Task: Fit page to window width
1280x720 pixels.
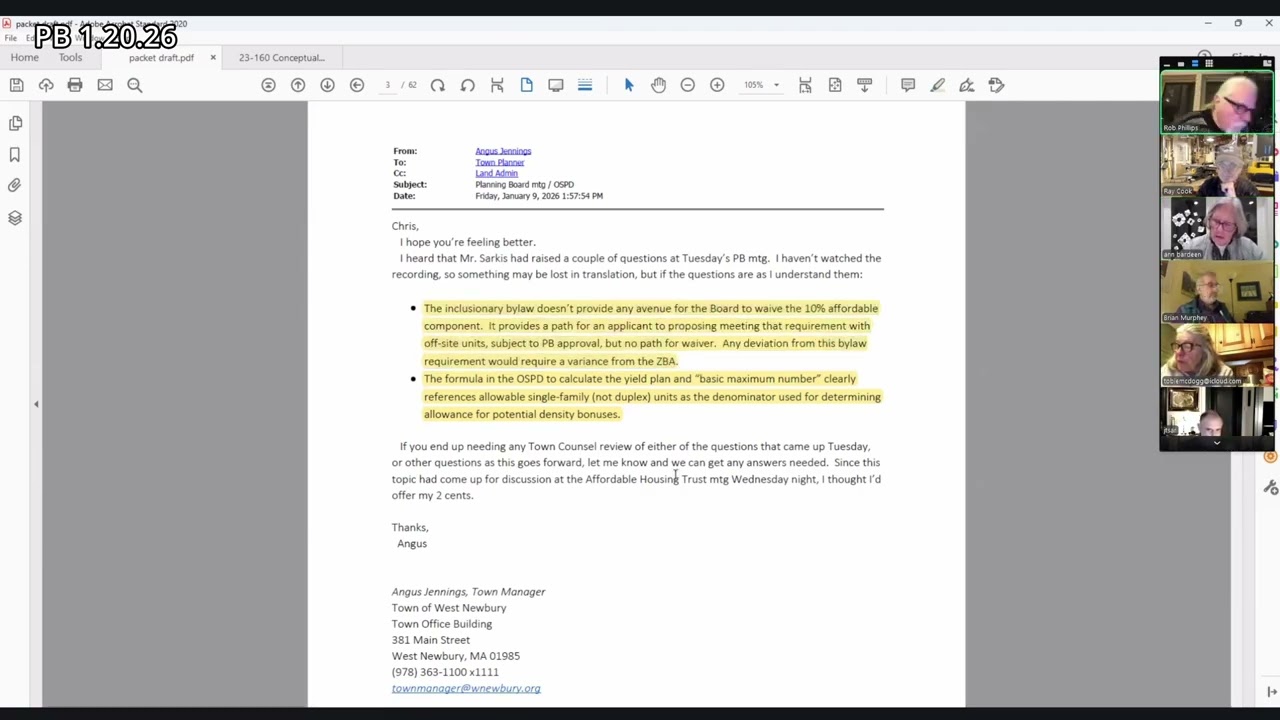Action: (x=805, y=85)
